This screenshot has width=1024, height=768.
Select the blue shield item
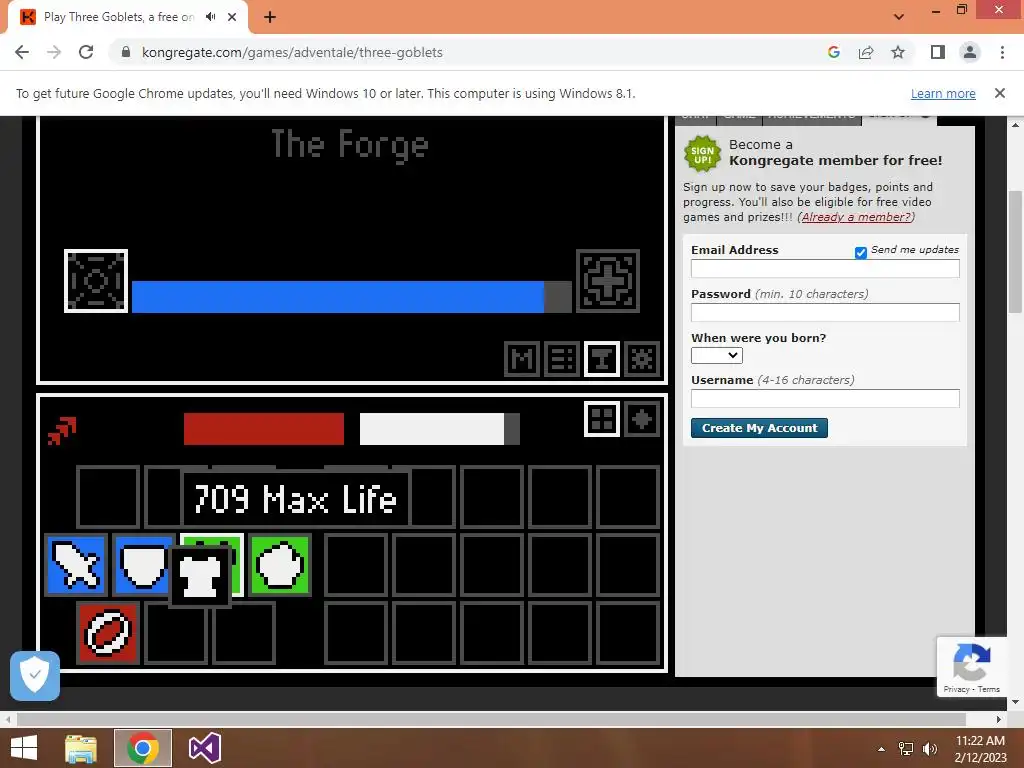tap(142, 565)
